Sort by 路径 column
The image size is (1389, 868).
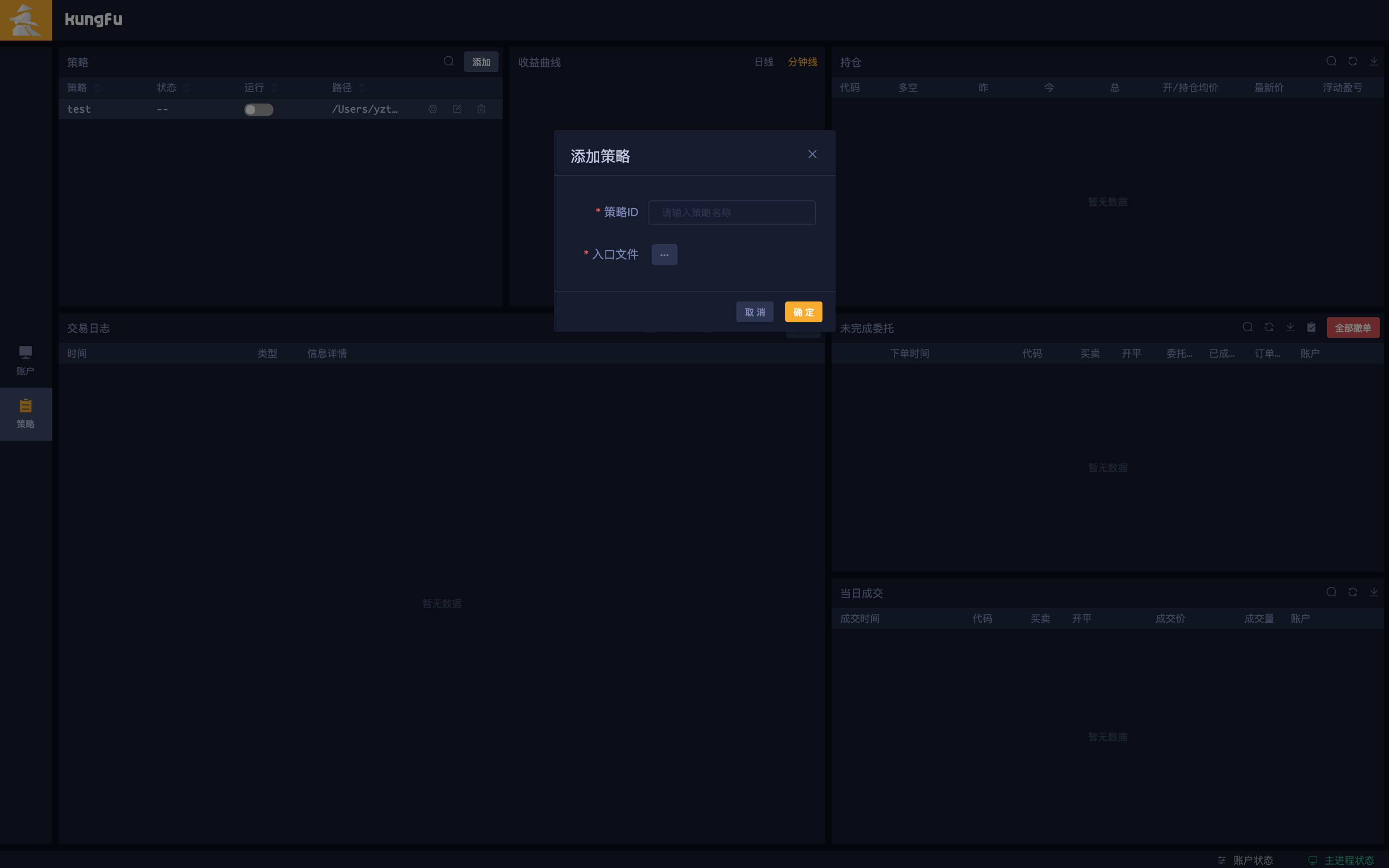click(x=362, y=88)
